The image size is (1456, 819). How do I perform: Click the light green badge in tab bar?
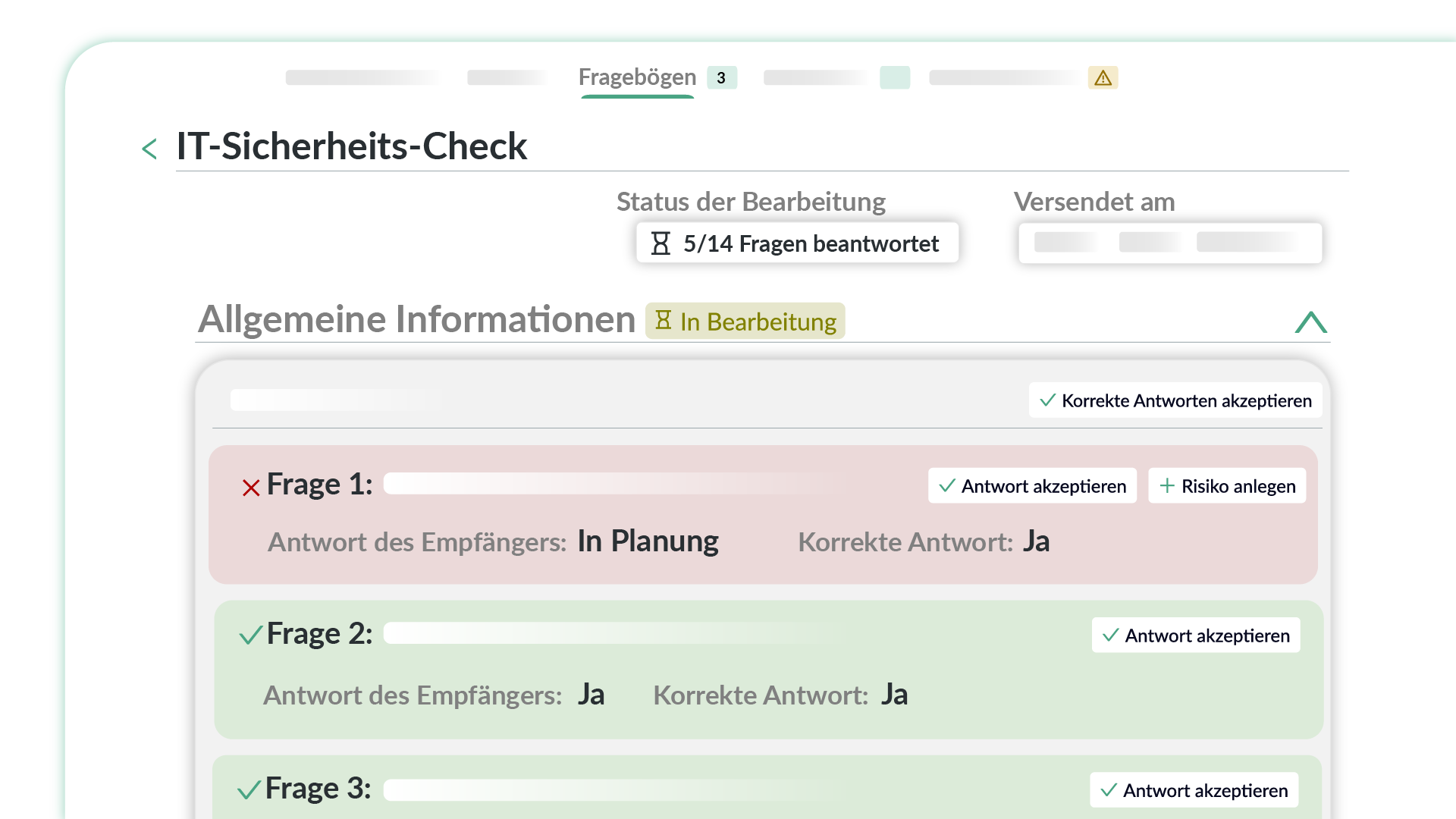[894, 78]
